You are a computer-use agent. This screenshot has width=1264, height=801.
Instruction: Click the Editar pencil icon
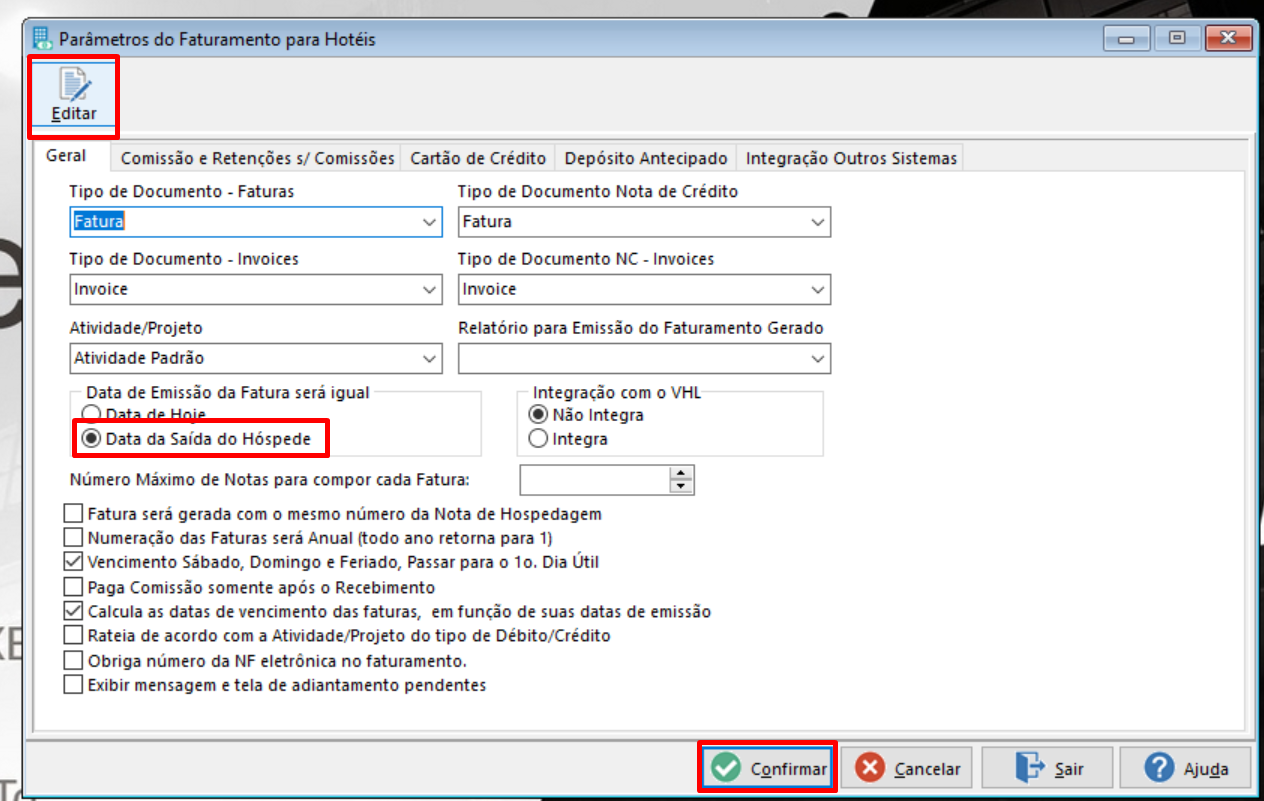pyautogui.click(x=74, y=85)
